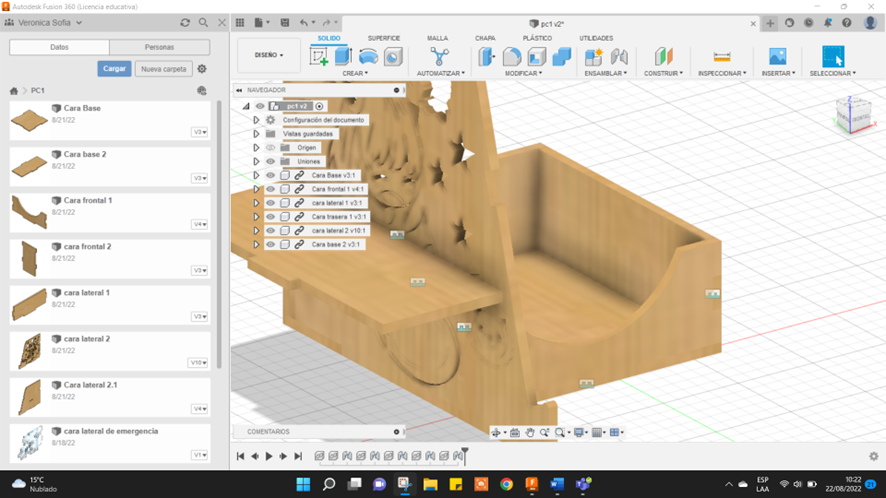
Task: Hide the Cara trasera 1 v3:1 component
Action: point(271,216)
